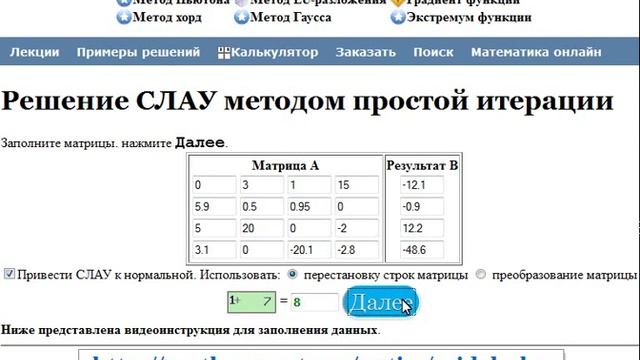Screen dimensions: 640x360
Task: Click the grid icon next to Калькулятор
Action: (x=224, y=53)
